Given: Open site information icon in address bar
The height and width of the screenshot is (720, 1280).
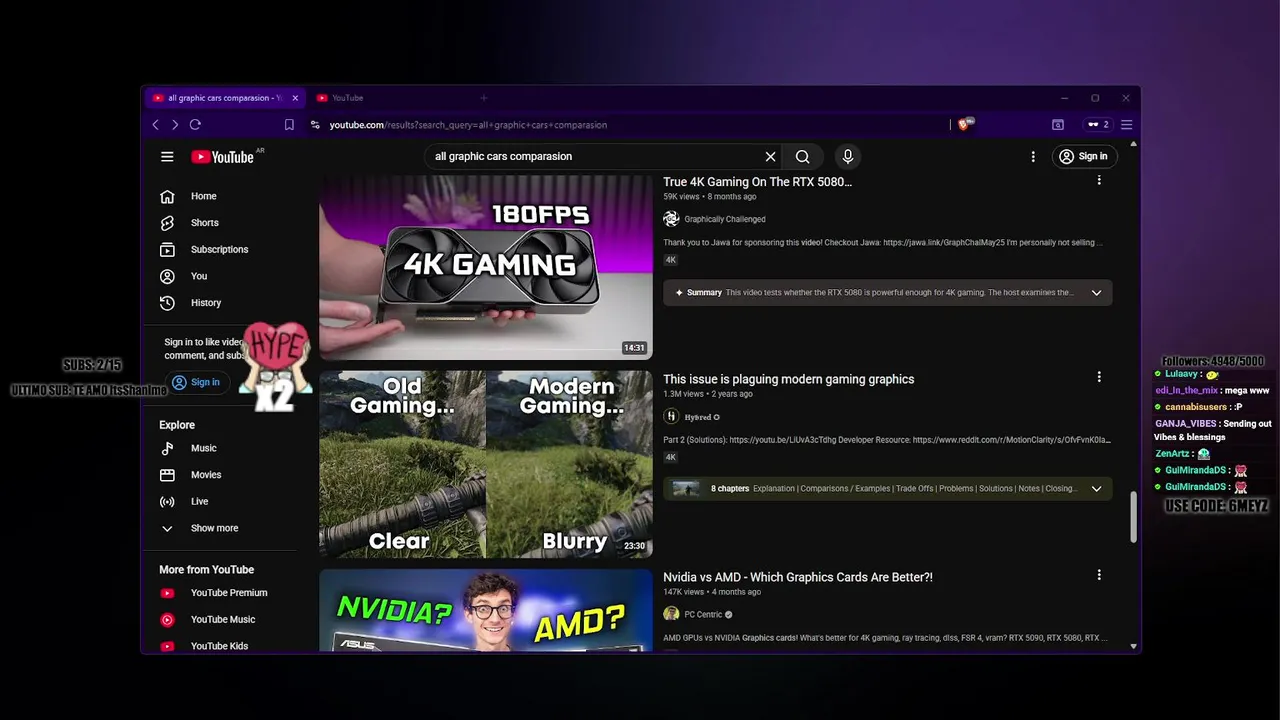Looking at the screenshot, I should point(315,125).
